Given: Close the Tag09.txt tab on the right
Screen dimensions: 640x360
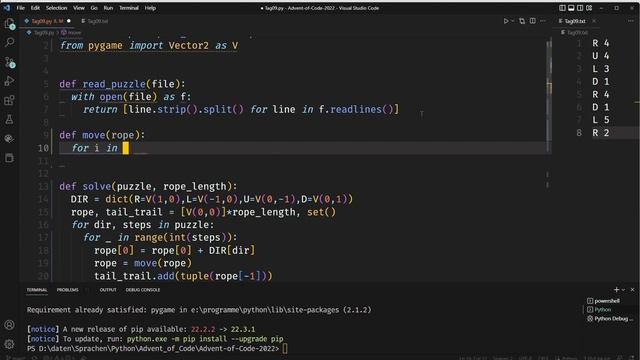Looking at the screenshot, I should coord(594,21).
